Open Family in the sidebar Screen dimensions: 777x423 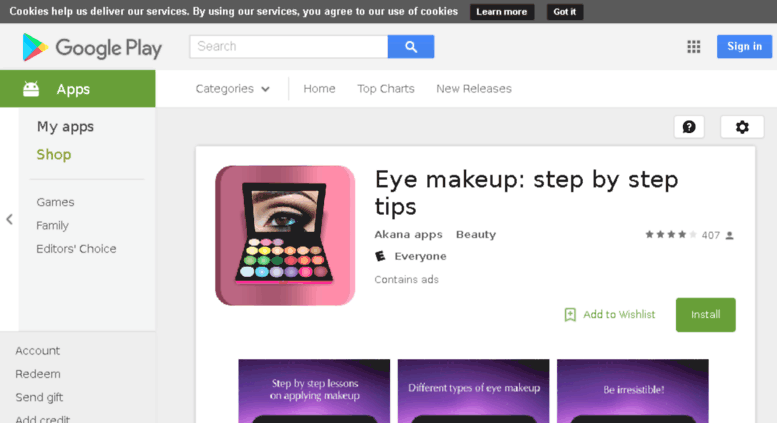(x=52, y=225)
